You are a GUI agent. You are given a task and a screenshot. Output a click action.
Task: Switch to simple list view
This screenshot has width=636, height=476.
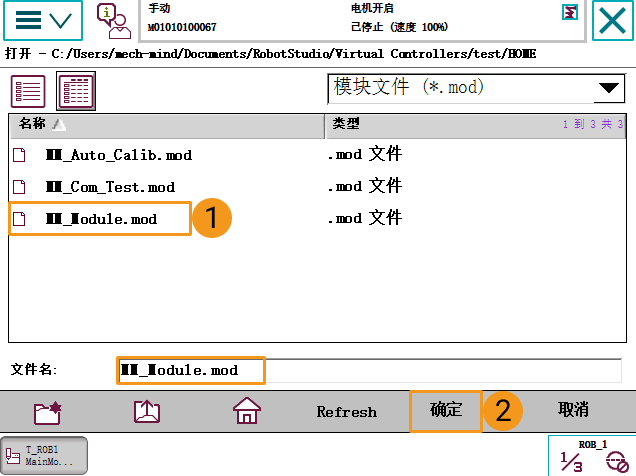coord(28,91)
